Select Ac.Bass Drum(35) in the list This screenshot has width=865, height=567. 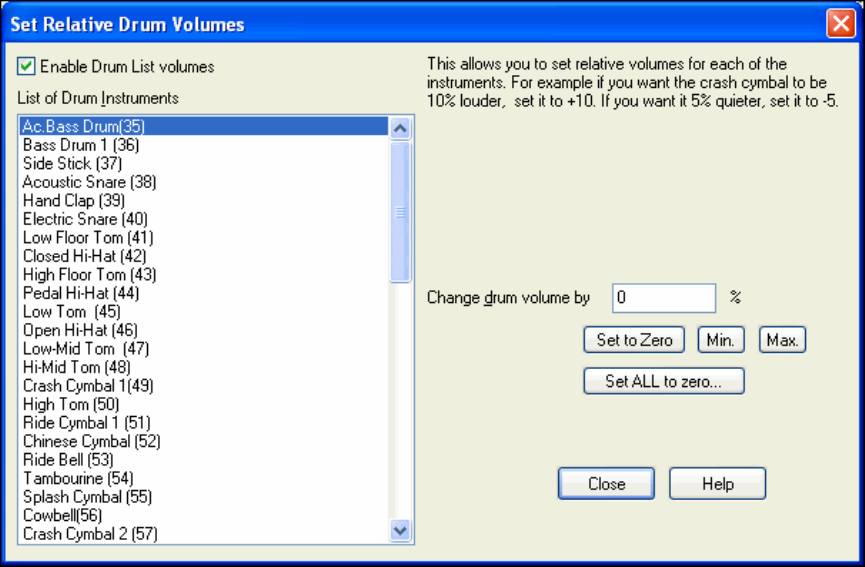(204, 126)
